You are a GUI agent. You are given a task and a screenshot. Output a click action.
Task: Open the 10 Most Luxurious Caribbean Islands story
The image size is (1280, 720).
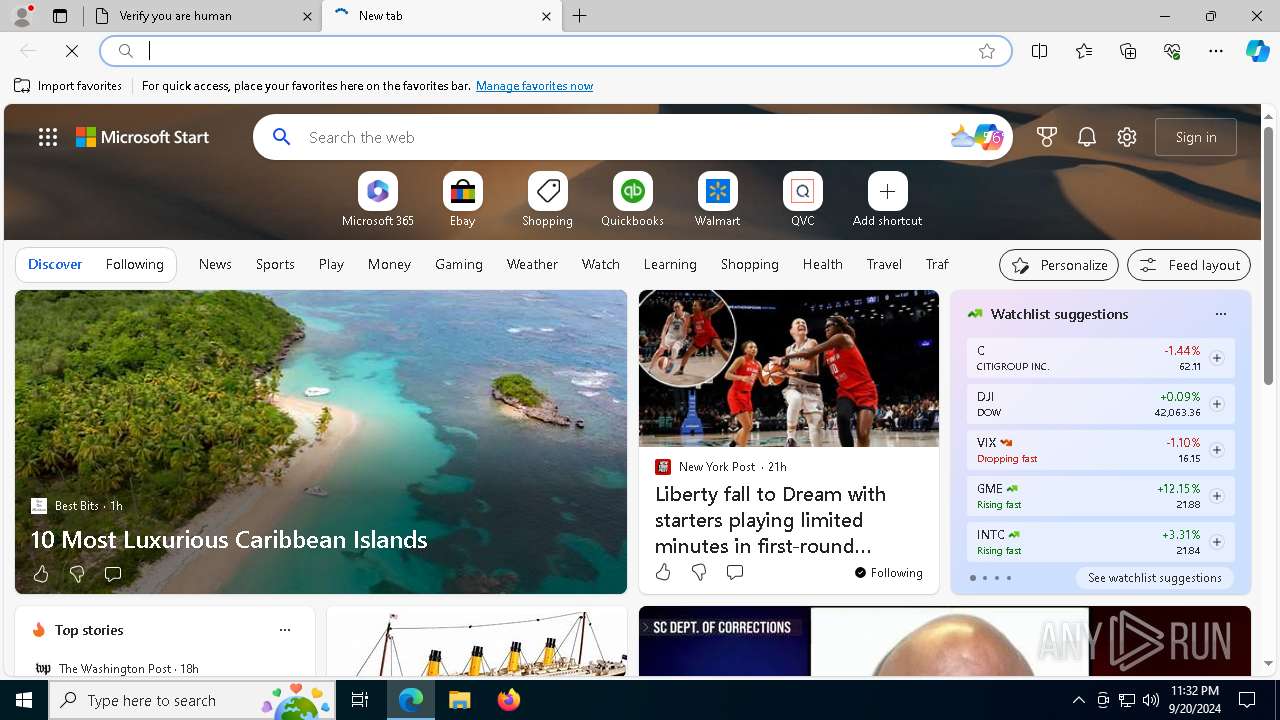229,539
